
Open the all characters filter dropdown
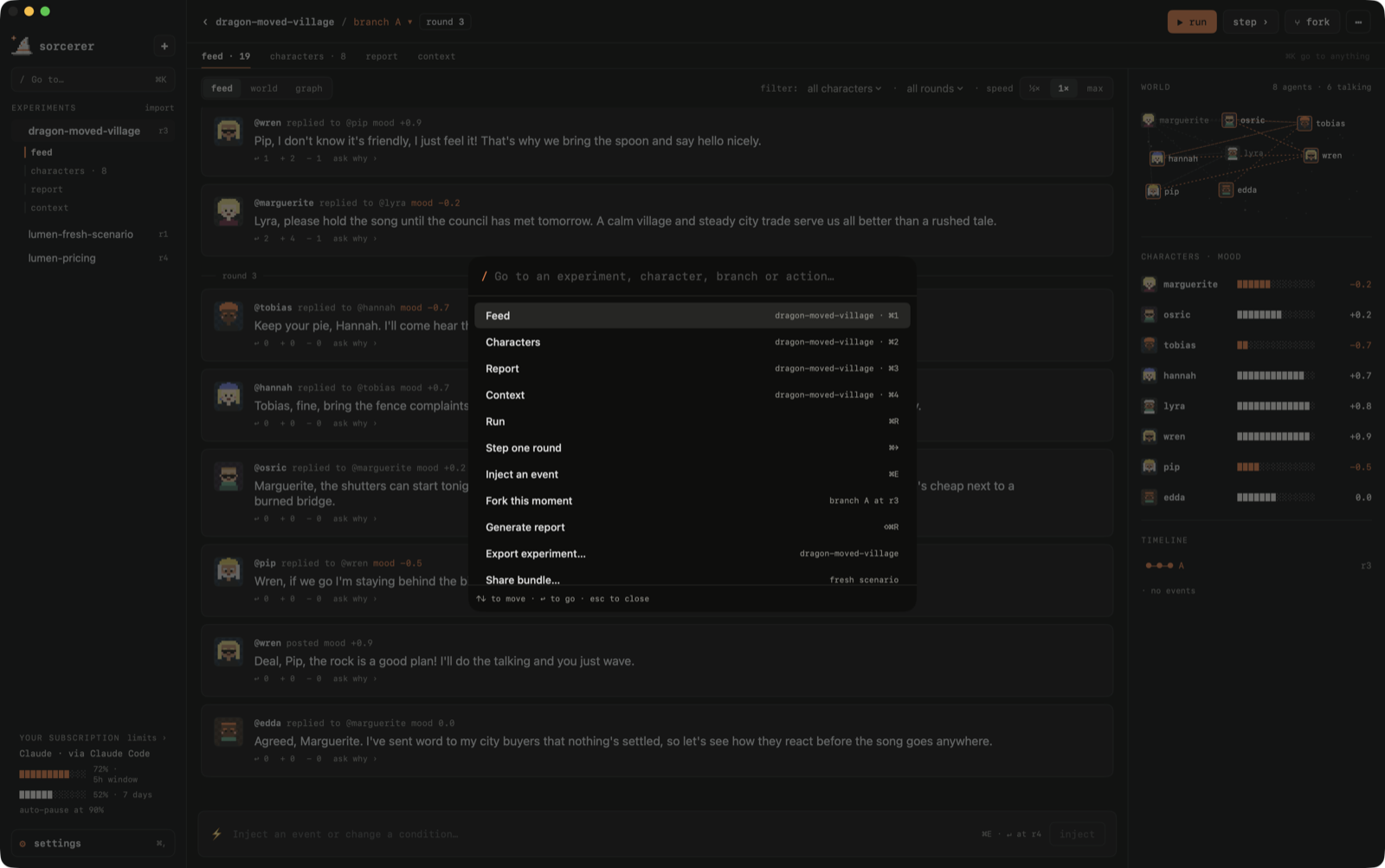pos(844,88)
